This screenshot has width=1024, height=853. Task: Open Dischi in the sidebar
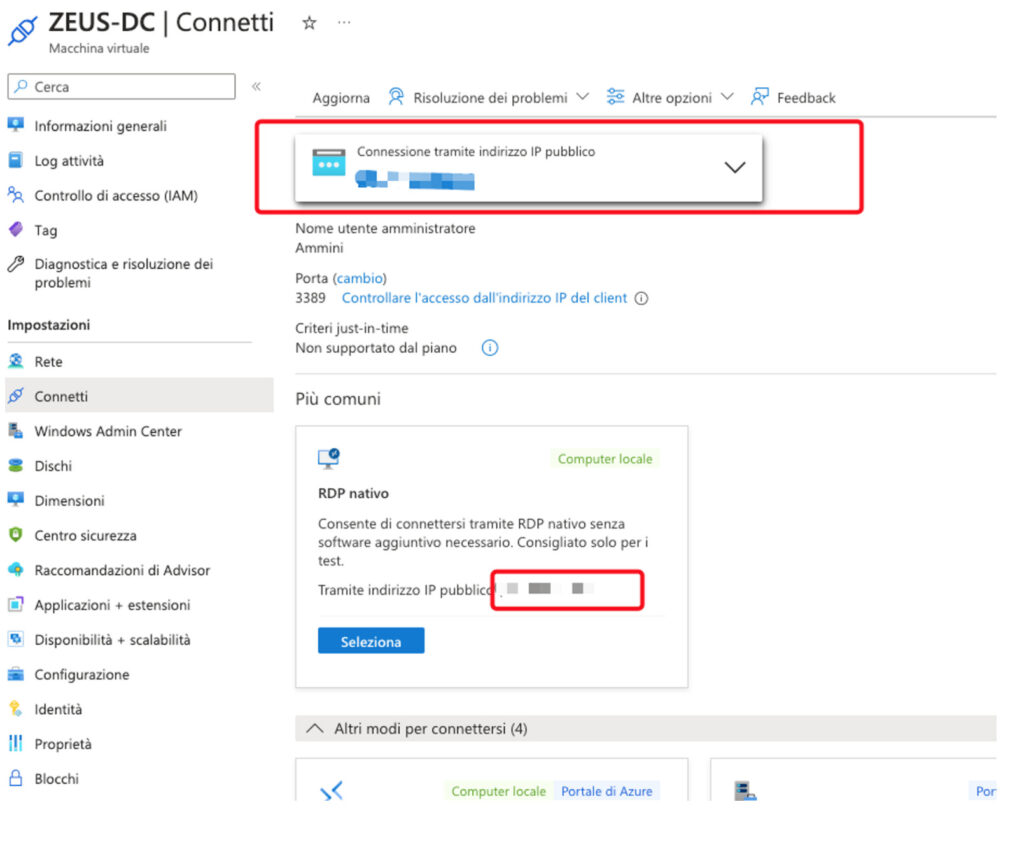53,466
